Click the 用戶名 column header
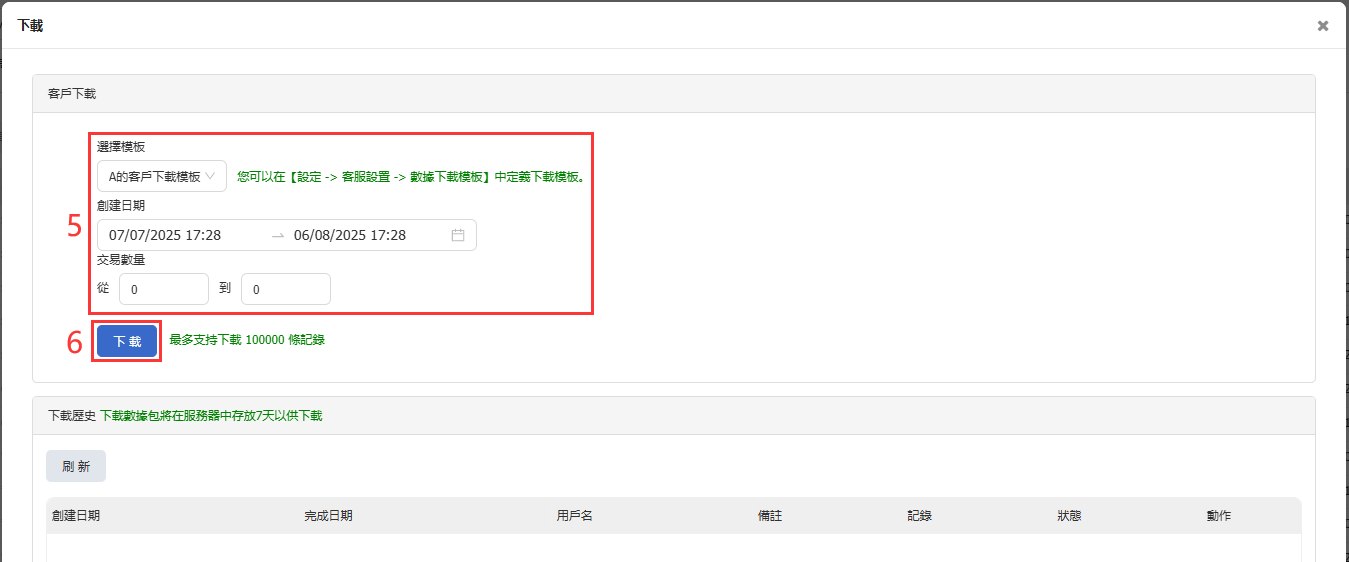The height and width of the screenshot is (562, 1349). point(575,516)
